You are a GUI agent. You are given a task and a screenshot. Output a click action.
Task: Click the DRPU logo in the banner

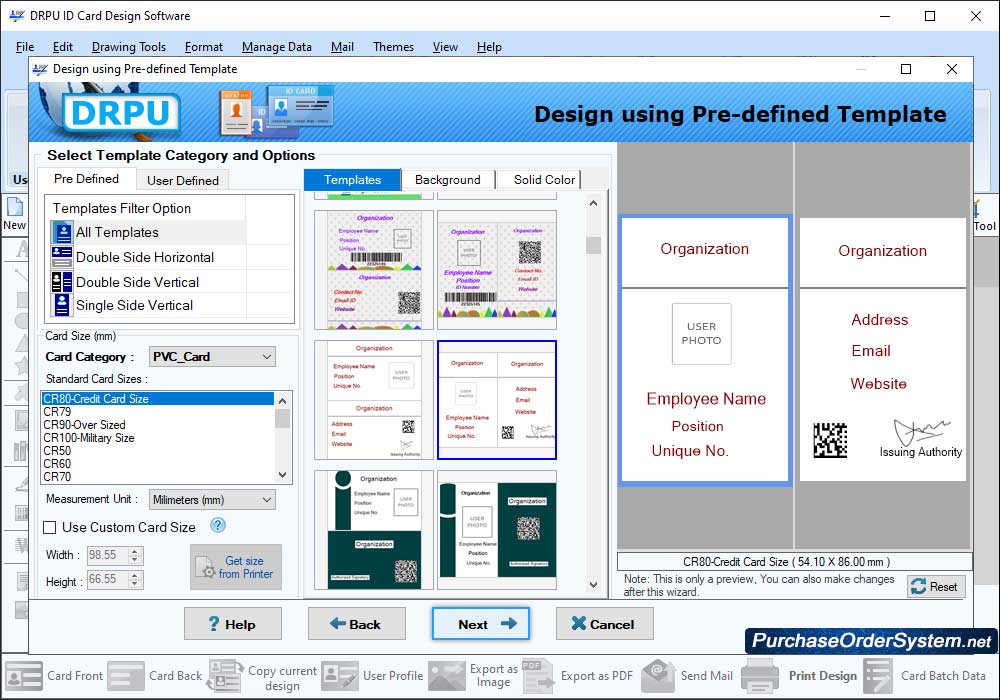point(121,113)
